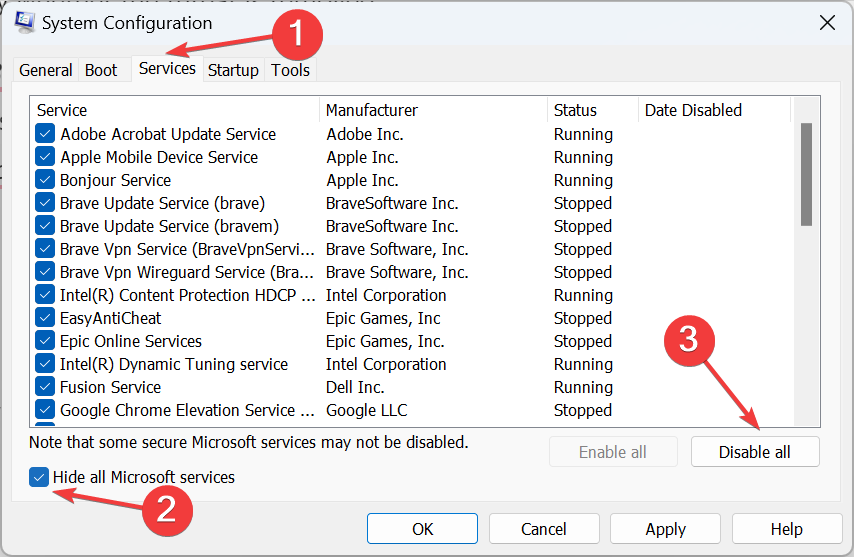Uncheck Fusion Service checkbox
Screen dimensions: 854x557
point(45,387)
